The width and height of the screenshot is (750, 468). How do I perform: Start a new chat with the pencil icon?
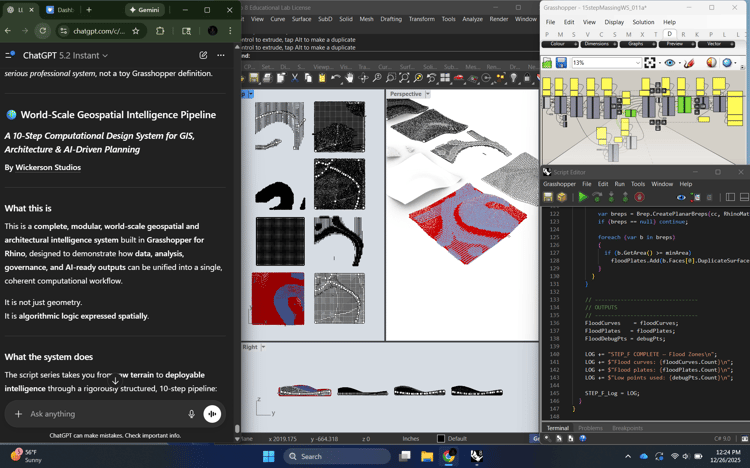pos(203,56)
